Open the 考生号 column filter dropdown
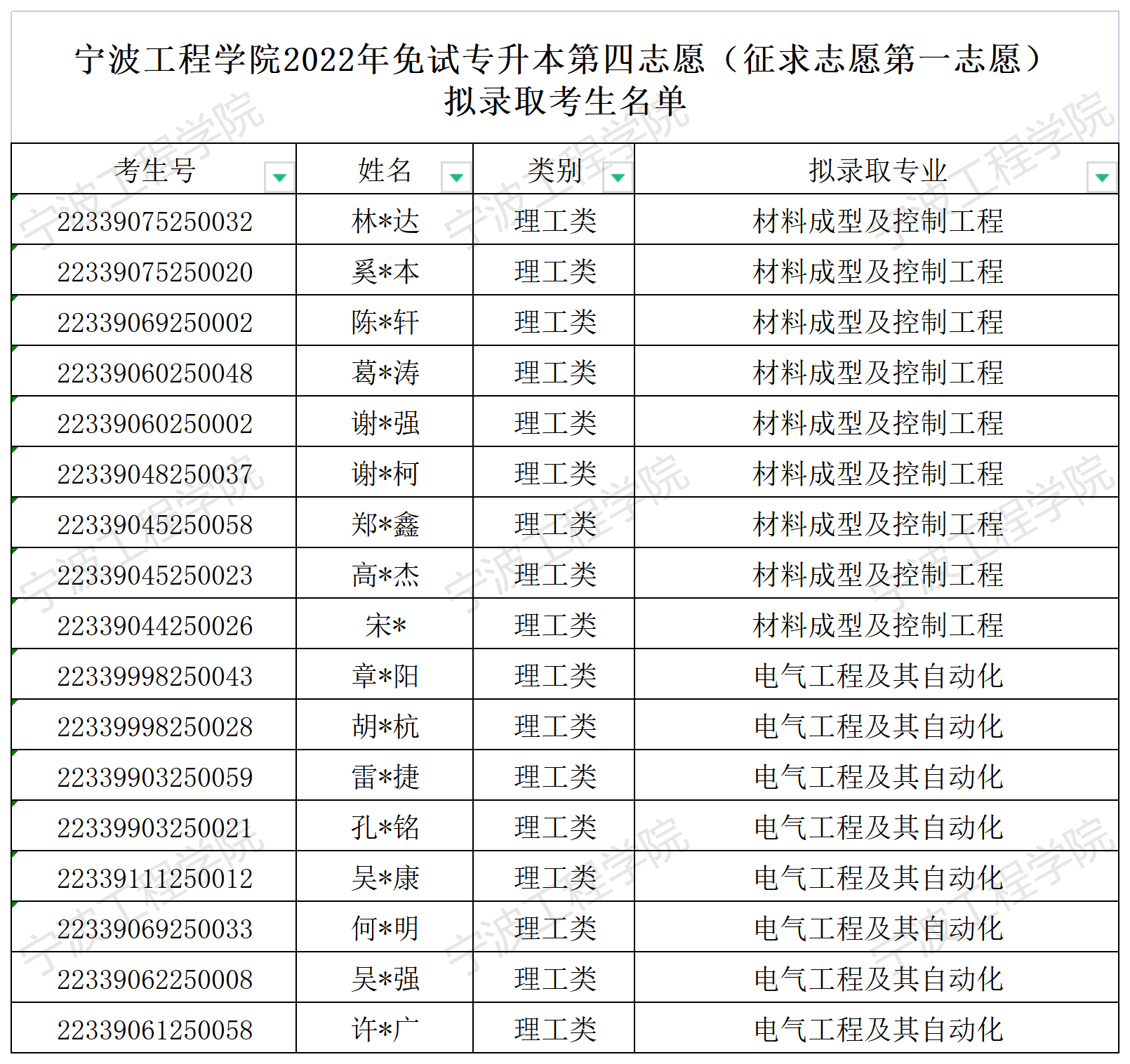This screenshot has width=1130, height=1064. pos(279,177)
